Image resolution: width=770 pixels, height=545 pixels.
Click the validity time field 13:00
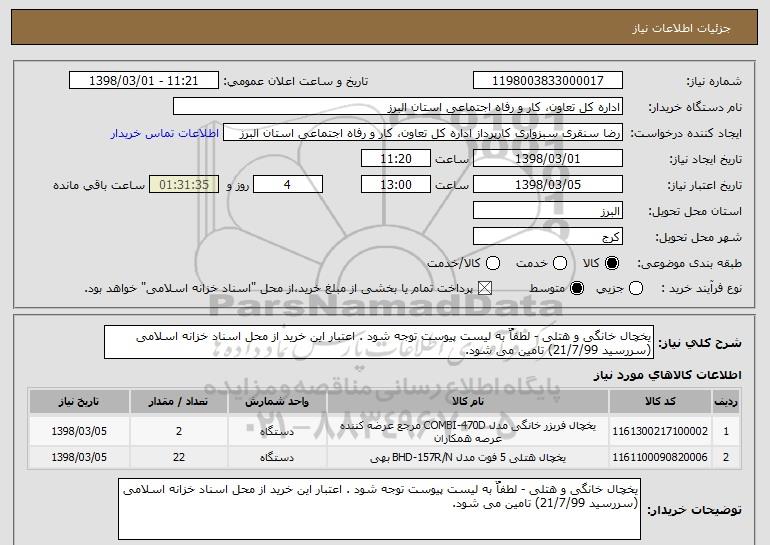tap(396, 185)
